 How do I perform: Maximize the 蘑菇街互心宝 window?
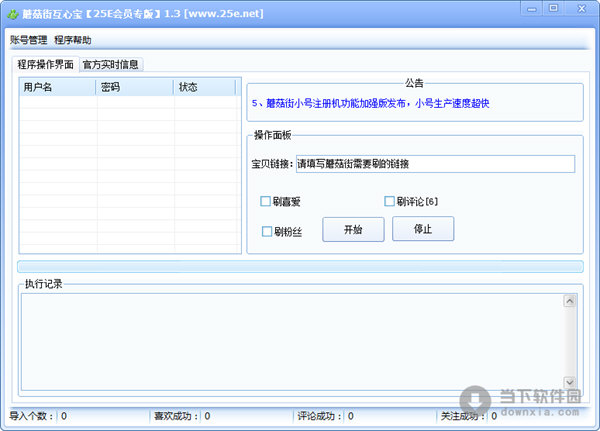553,8
